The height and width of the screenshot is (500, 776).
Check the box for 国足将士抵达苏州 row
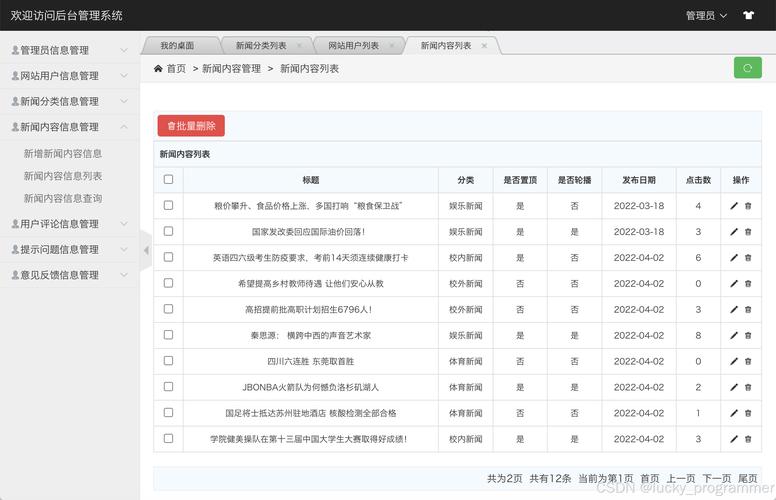coord(168,412)
